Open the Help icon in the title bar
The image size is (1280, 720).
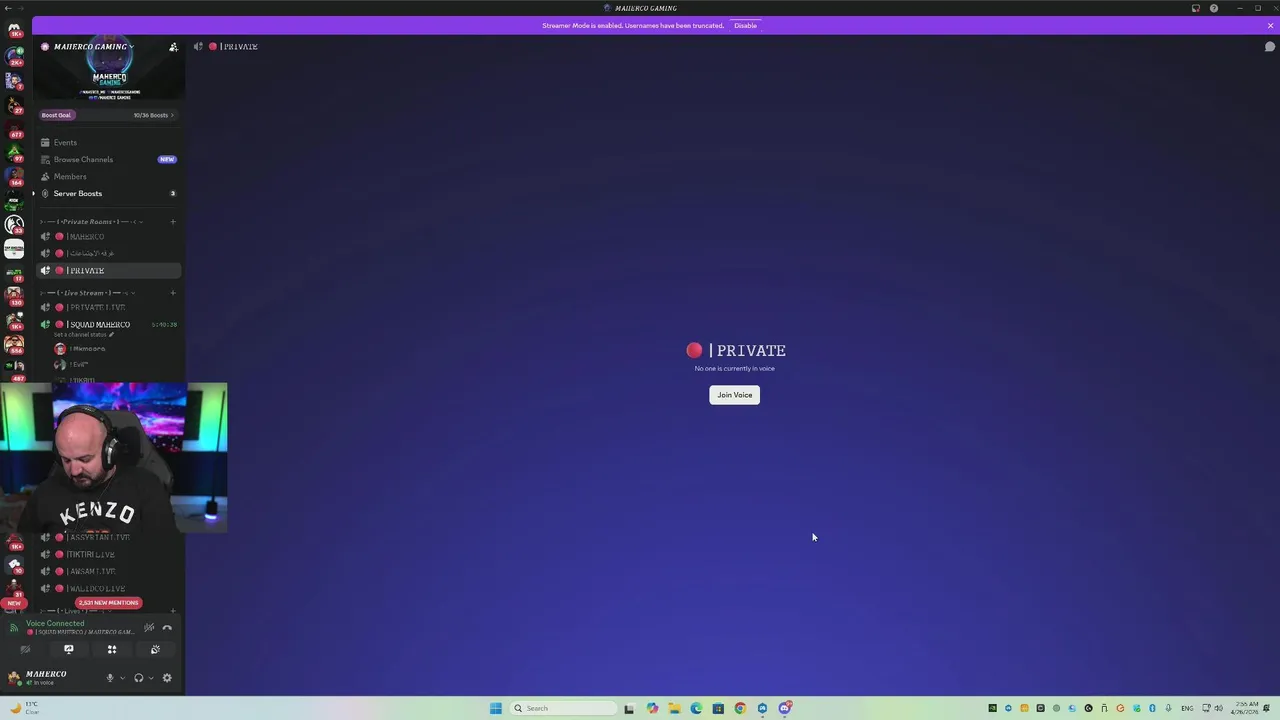1214,8
